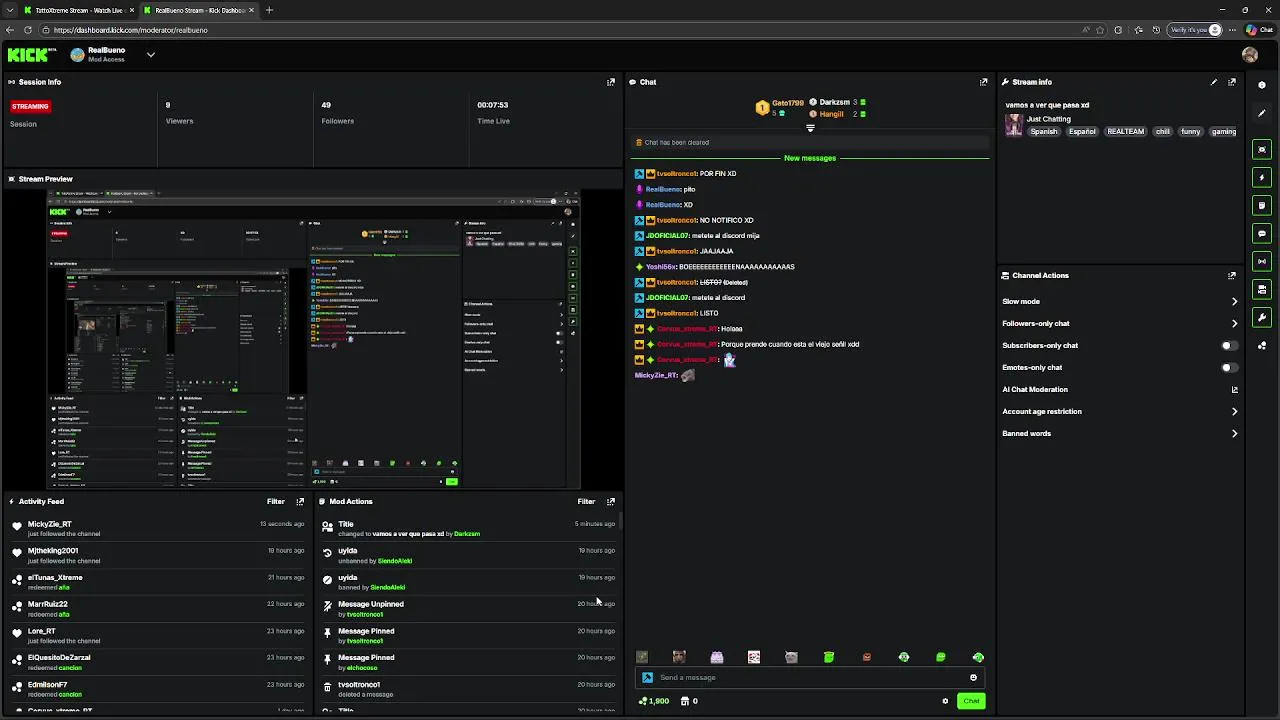Open Yoshi56x username in chat

[x=661, y=267]
